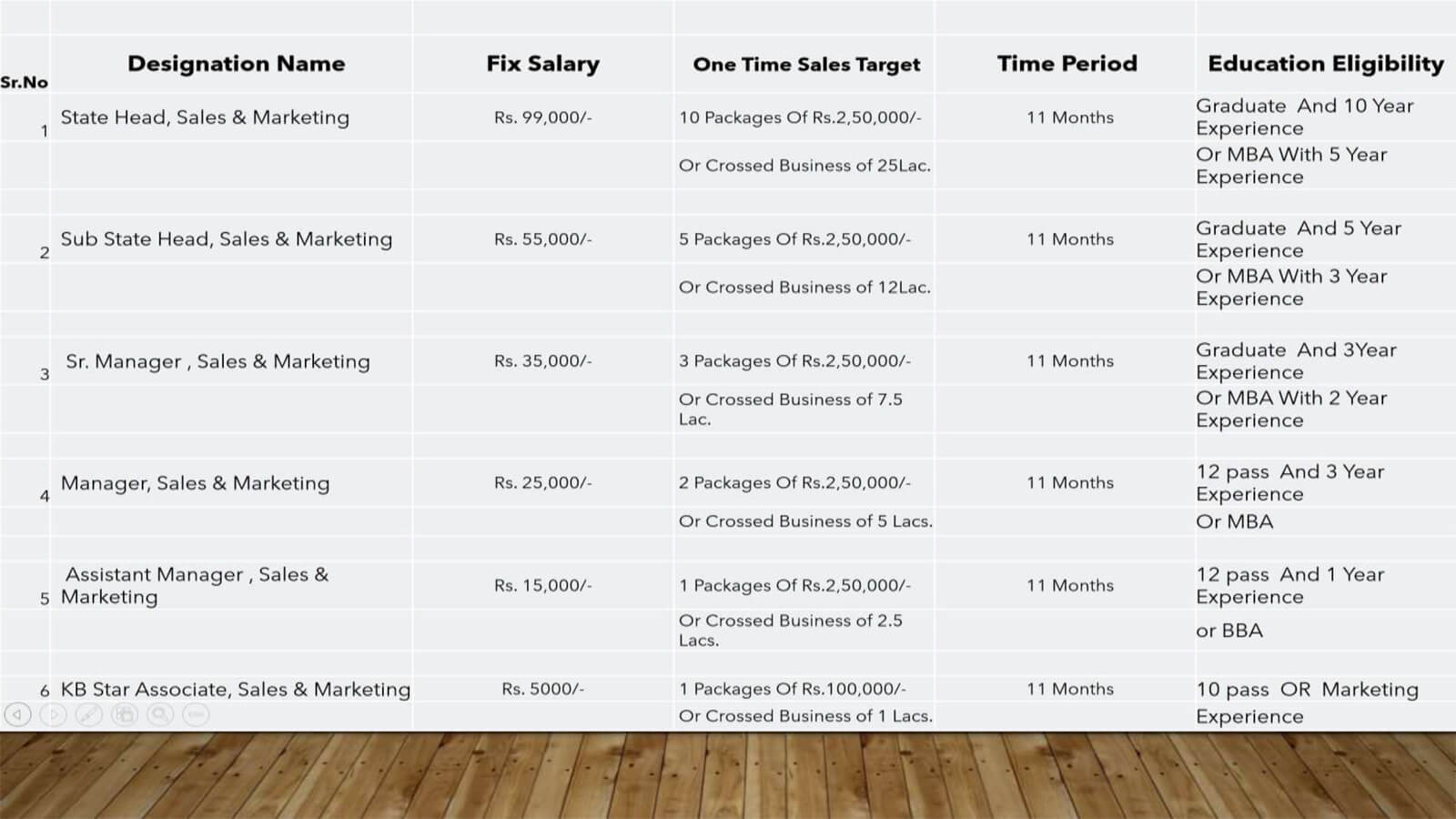This screenshot has height=819, width=1456.
Task: Click the Time Period column header
Action: tap(1067, 64)
